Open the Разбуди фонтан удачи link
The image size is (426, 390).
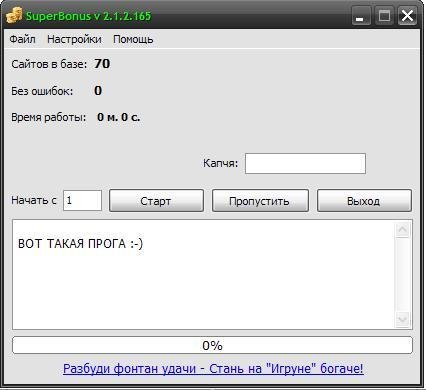point(213,368)
